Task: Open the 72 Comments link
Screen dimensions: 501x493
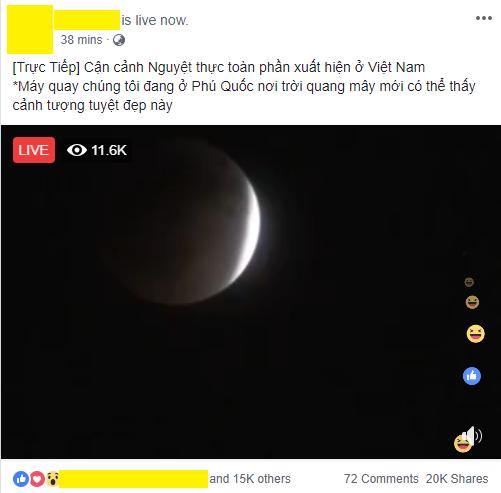Action: pyautogui.click(x=381, y=479)
